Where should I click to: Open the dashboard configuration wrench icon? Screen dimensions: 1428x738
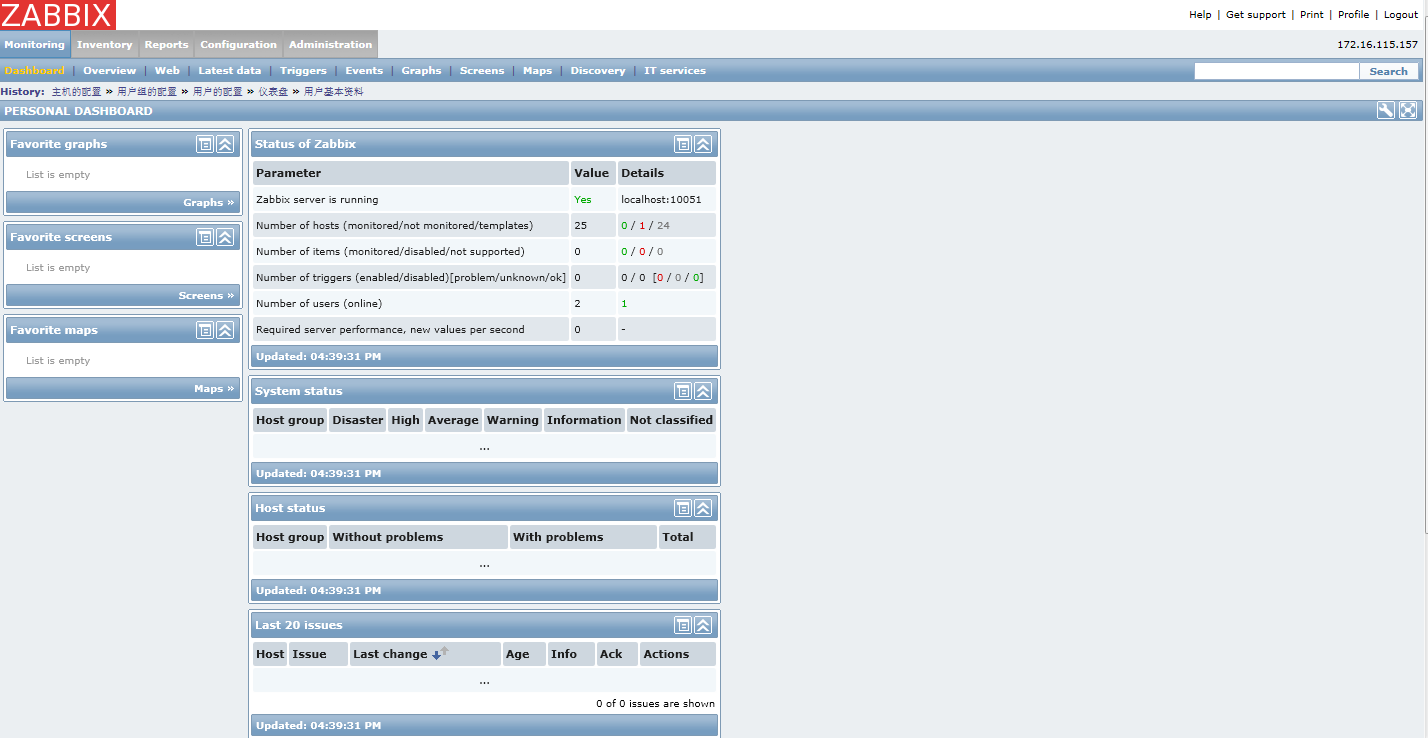pos(1385,110)
